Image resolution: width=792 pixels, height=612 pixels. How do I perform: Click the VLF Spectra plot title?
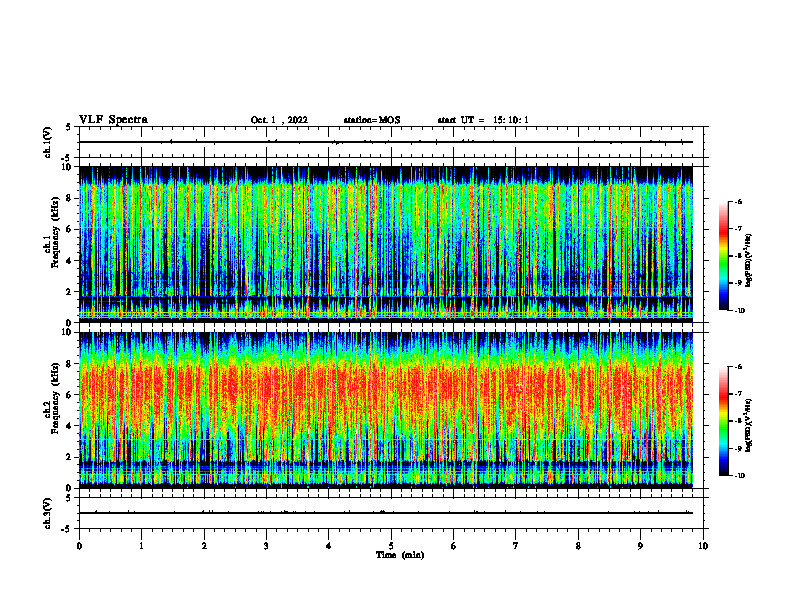pos(113,120)
